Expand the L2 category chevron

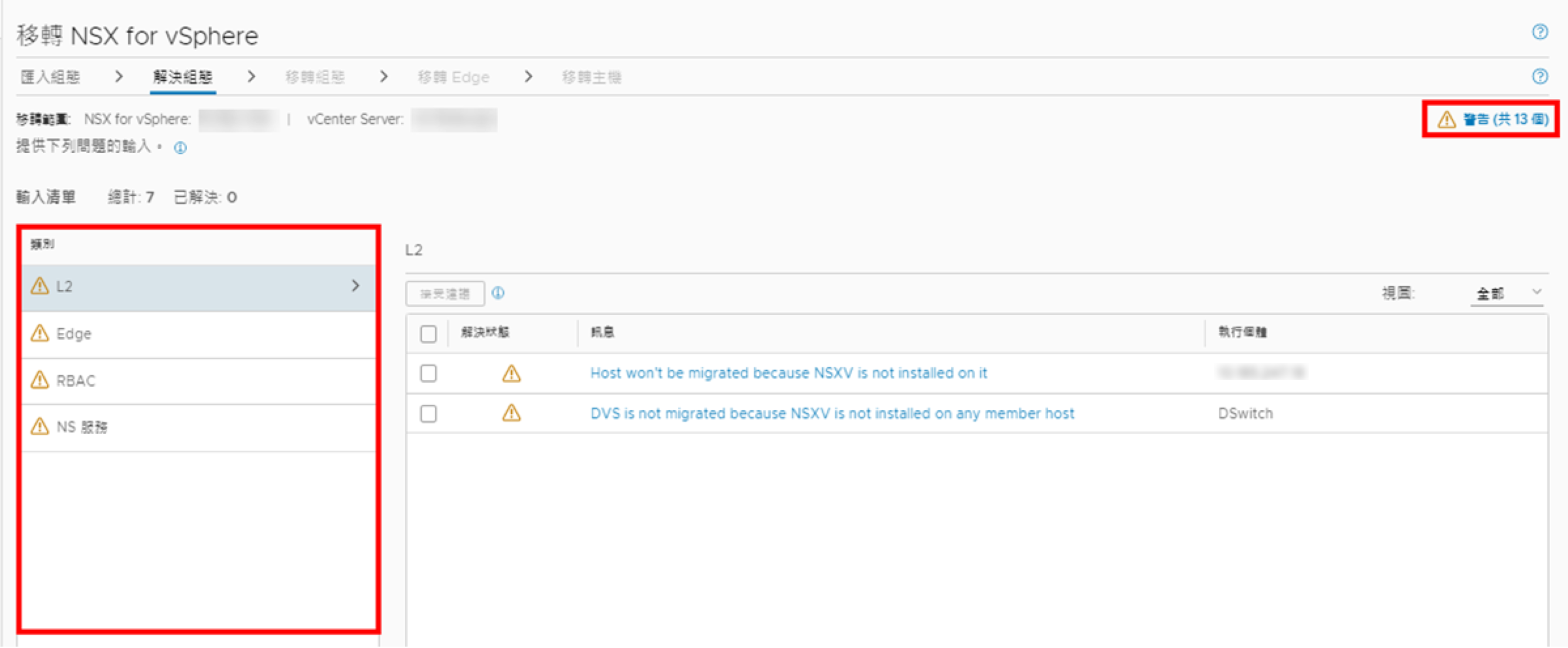click(355, 285)
